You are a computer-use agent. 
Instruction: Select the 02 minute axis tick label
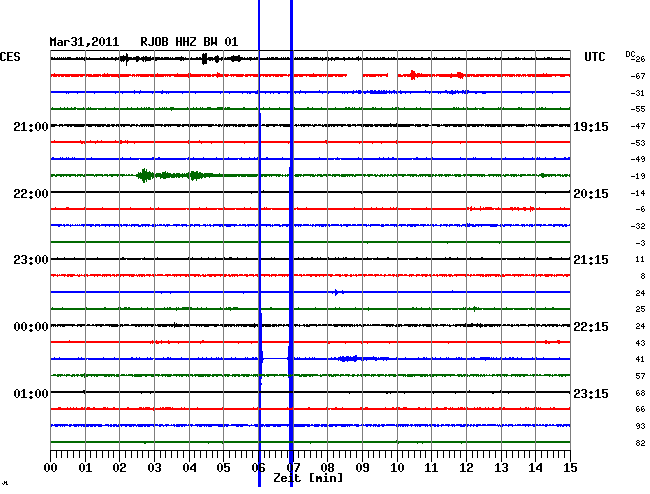(x=119, y=468)
